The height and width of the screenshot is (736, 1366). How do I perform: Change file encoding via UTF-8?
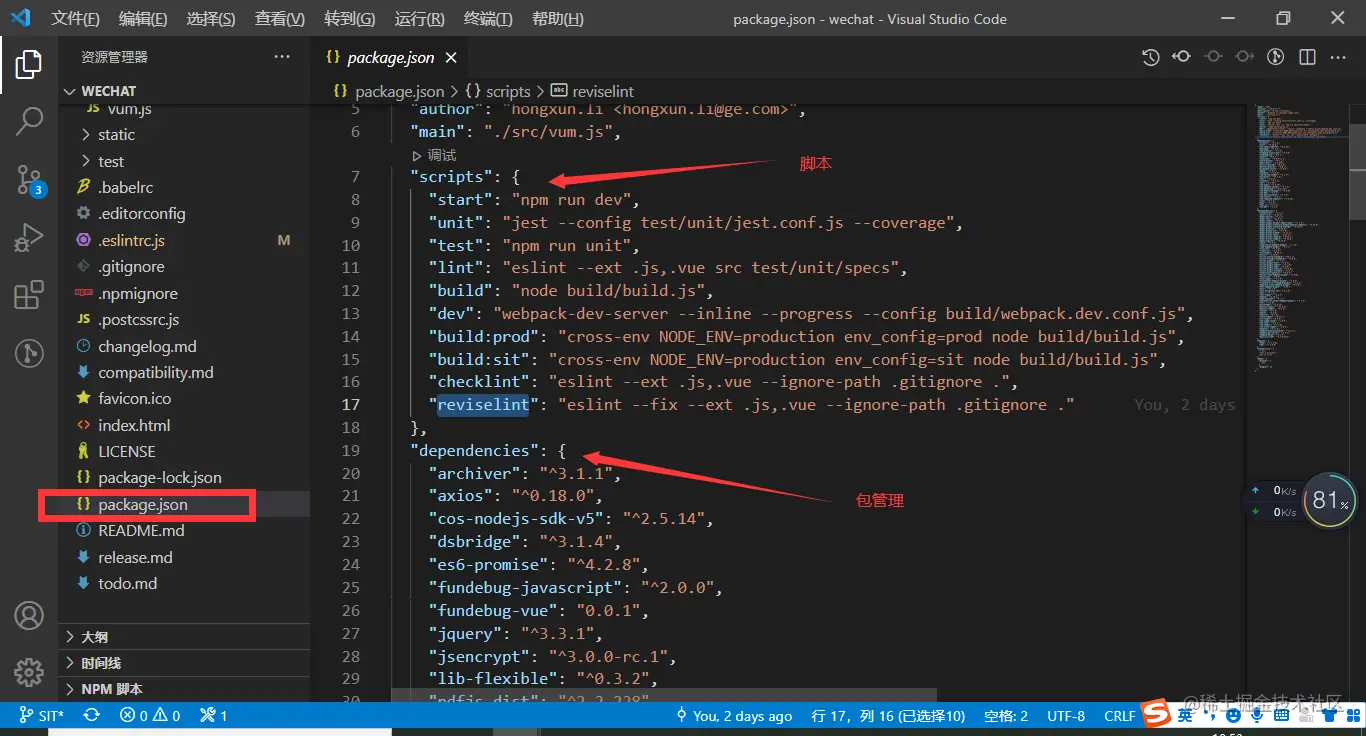point(1066,715)
